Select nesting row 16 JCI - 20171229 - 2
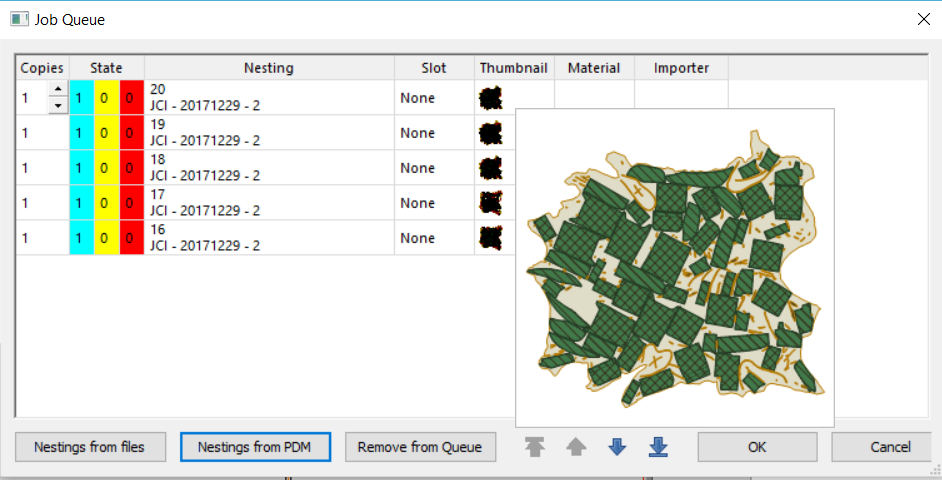 click(269, 237)
